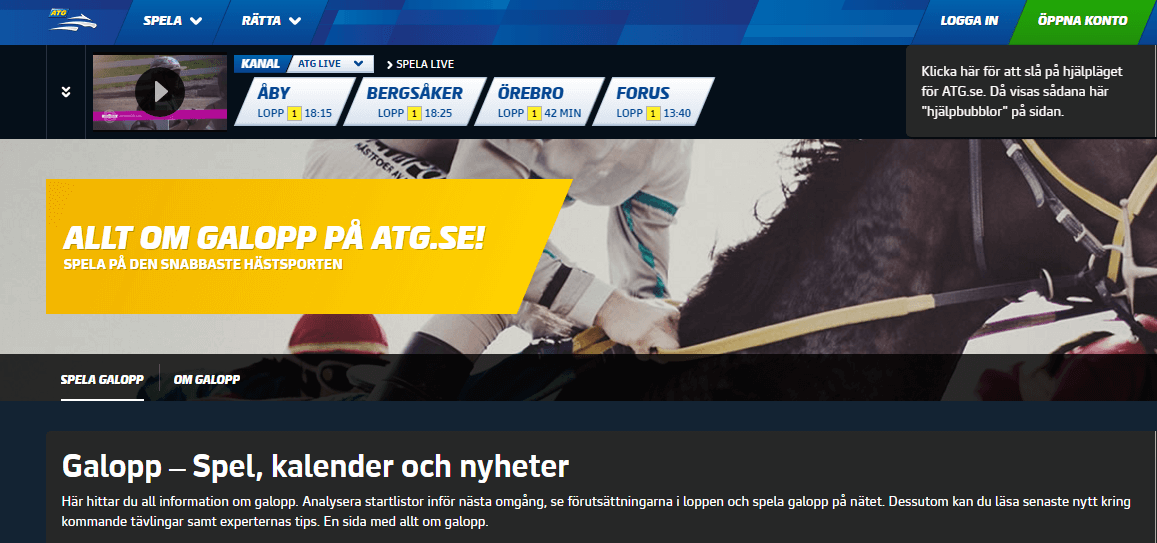Click the help mode tooltip bubble
The height and width of the screenshot is (543, 1157).
[1032, 91]
